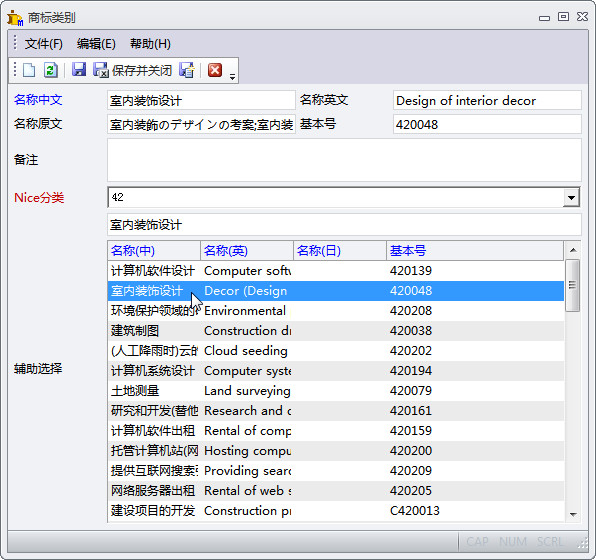Click the 保存并关闭 button label
This screenshot has height=560, width=596.
click(142, 71)
